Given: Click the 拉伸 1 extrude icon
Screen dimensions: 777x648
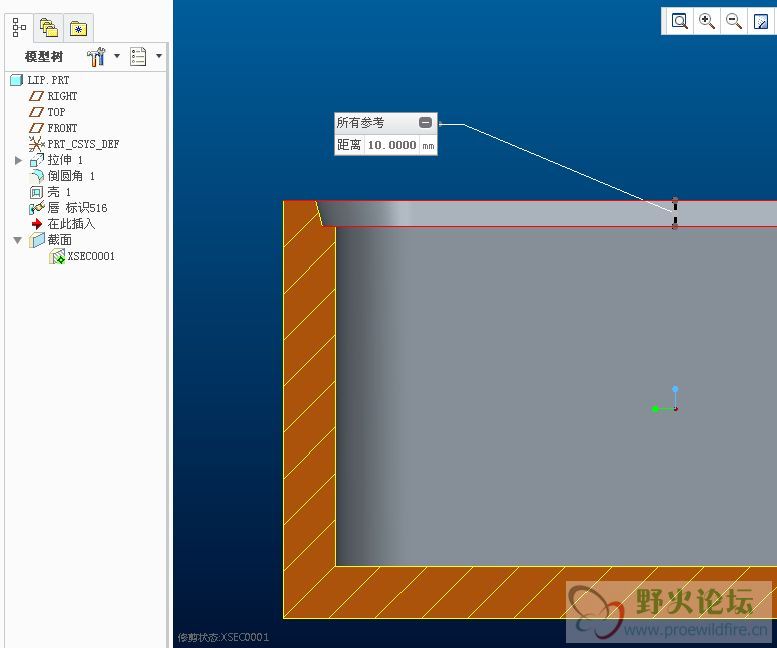Looking at the screenshot, I should 37,160.
